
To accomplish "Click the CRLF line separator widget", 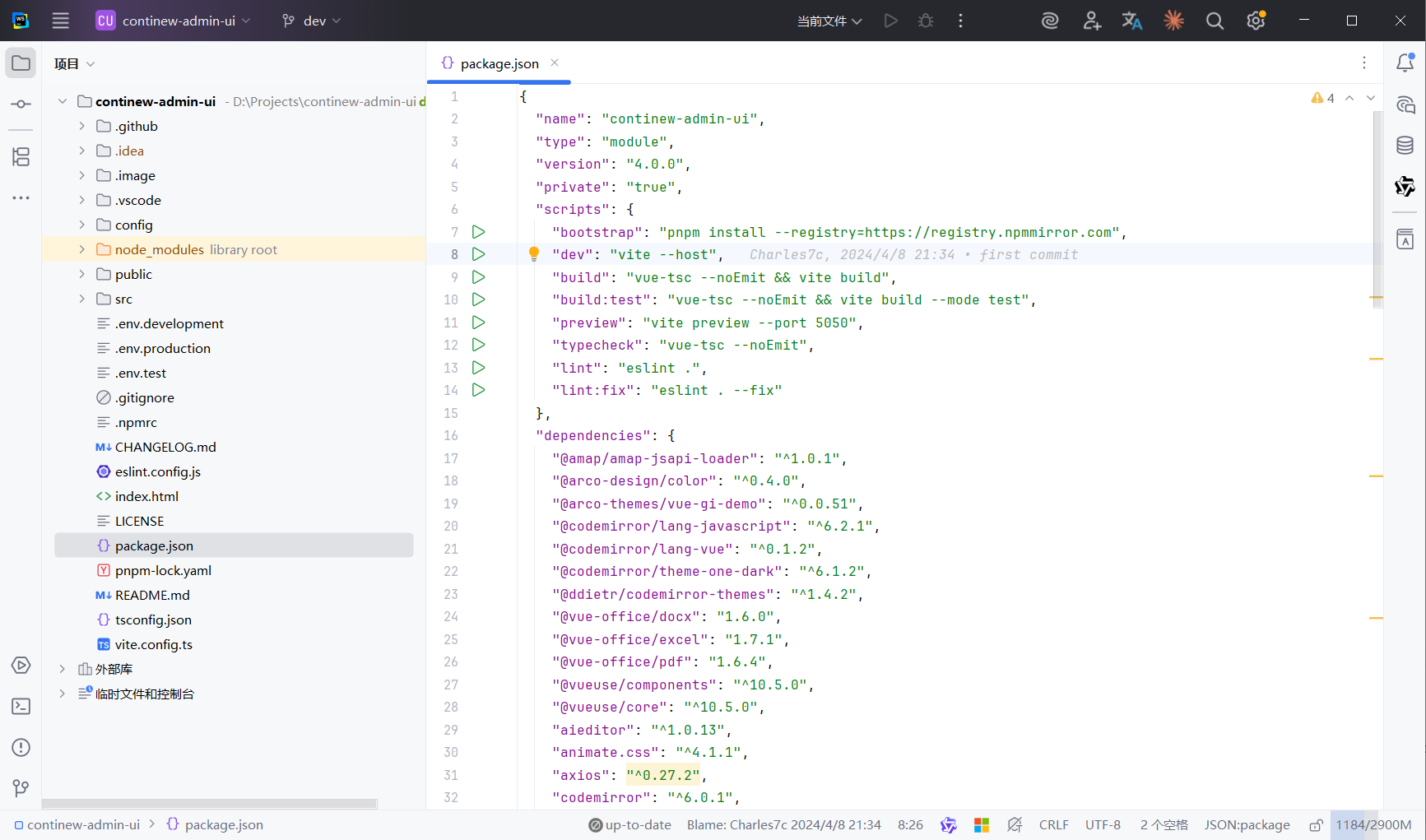I will coord(1053,824).
